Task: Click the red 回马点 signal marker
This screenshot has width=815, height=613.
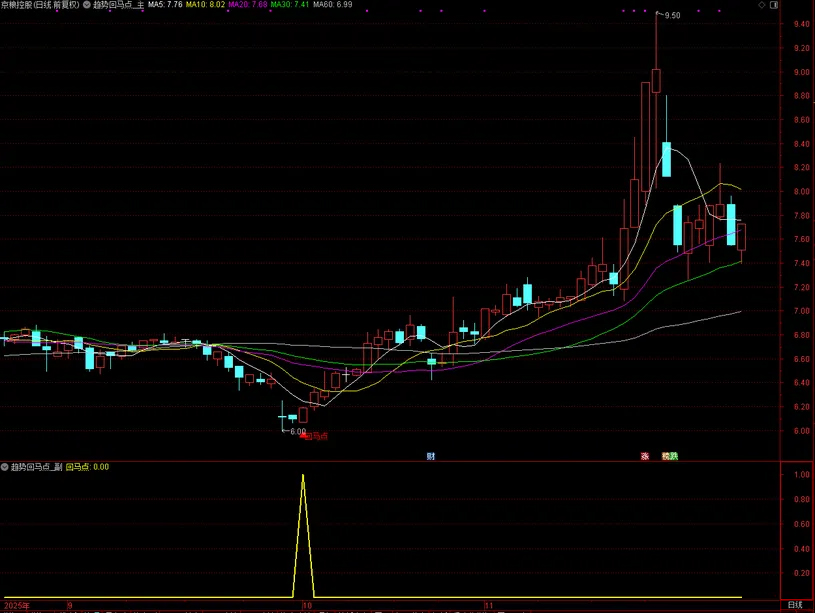Action: tap(315, 436)
